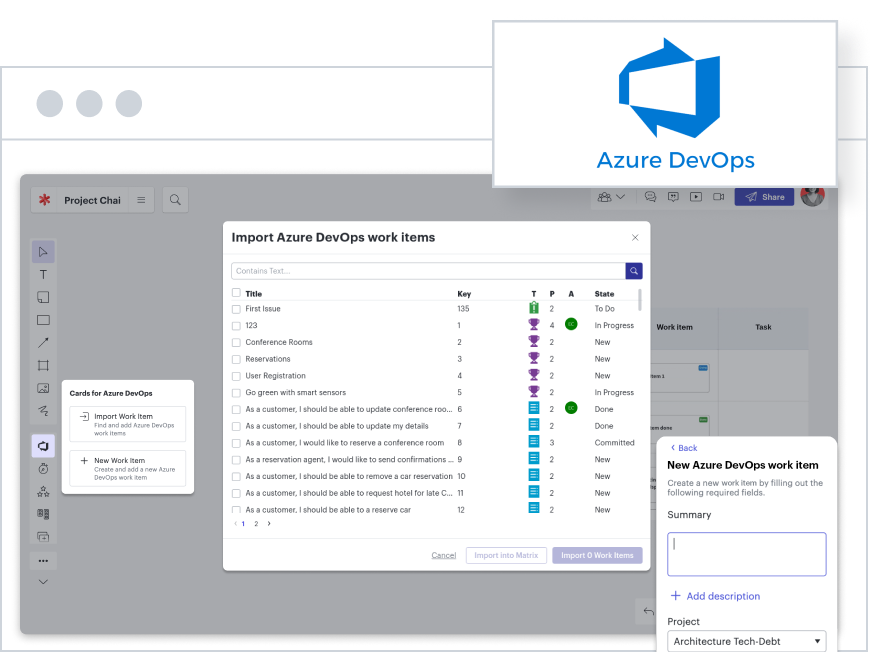Go to next page arrow in pagination
The image size is (870, 652).
click(x=269, y=523)
